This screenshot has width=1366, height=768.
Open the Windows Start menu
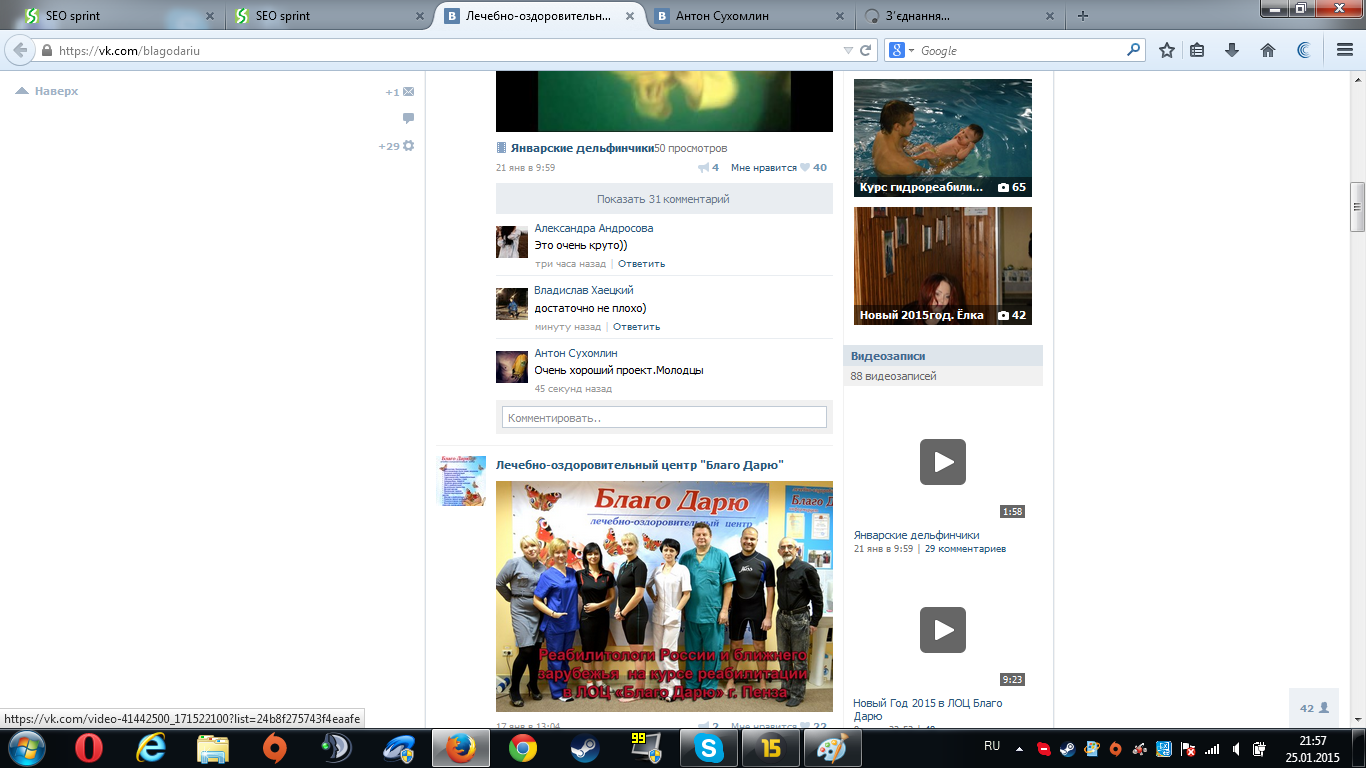(26, 748)
